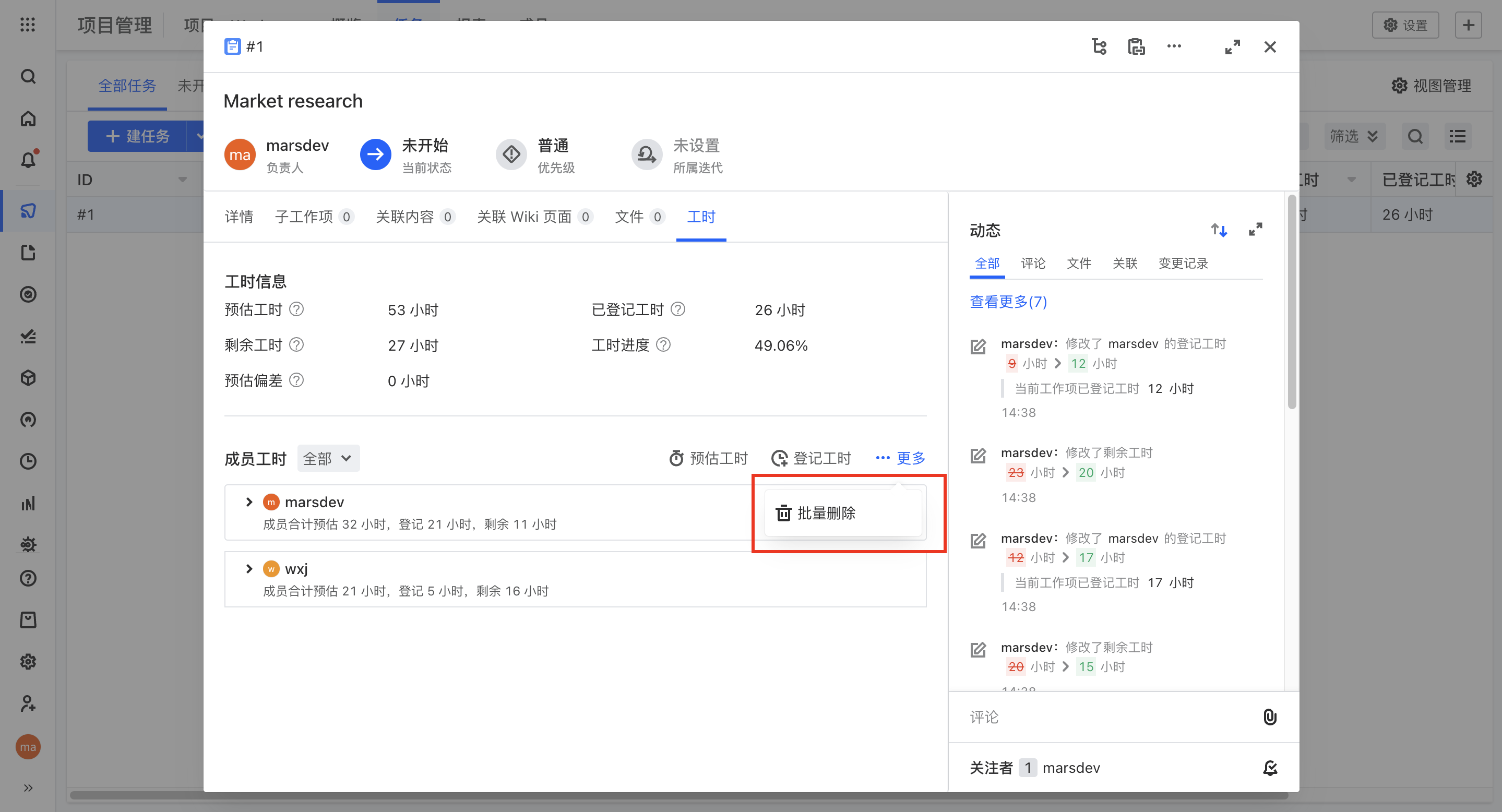The image size is (1502, 812).
Task: Open the 筛选 filter dropdown
Action: pos(1353,136)
